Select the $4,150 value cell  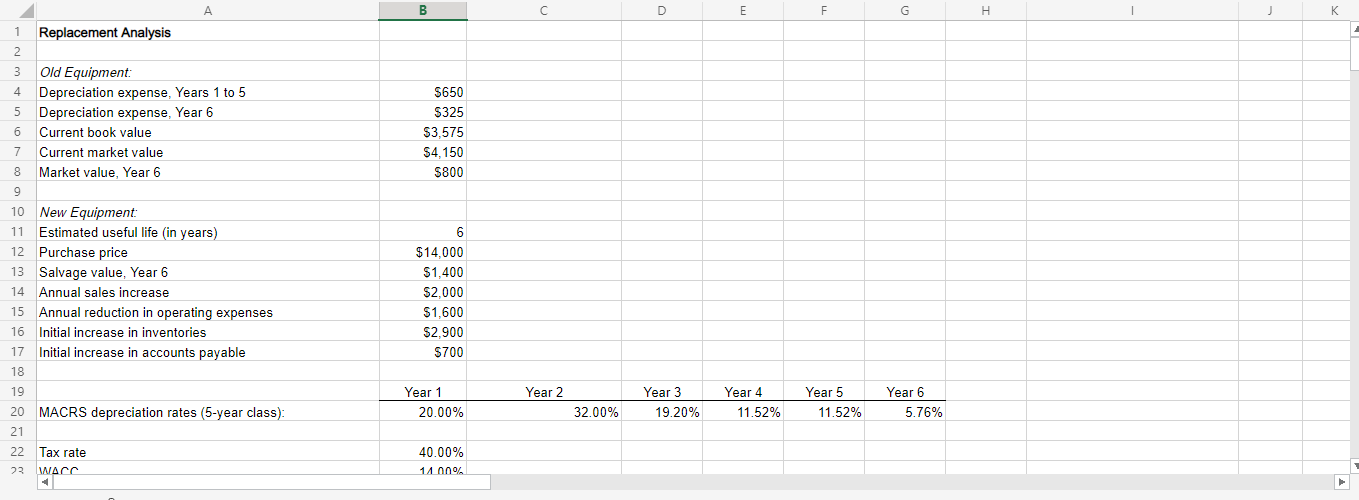pyautogui.click(x=422, y=152)
